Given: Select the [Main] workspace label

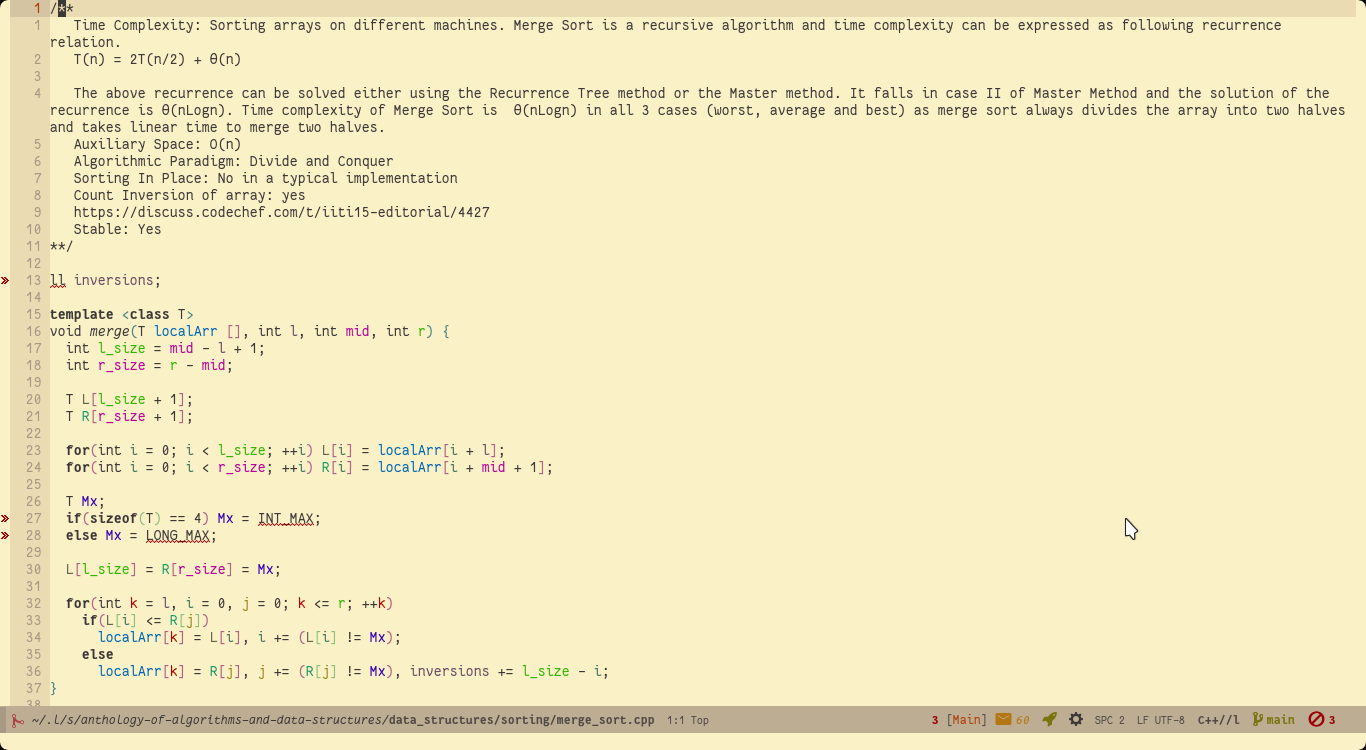Looking at the screenshot, I should point(966,720).
